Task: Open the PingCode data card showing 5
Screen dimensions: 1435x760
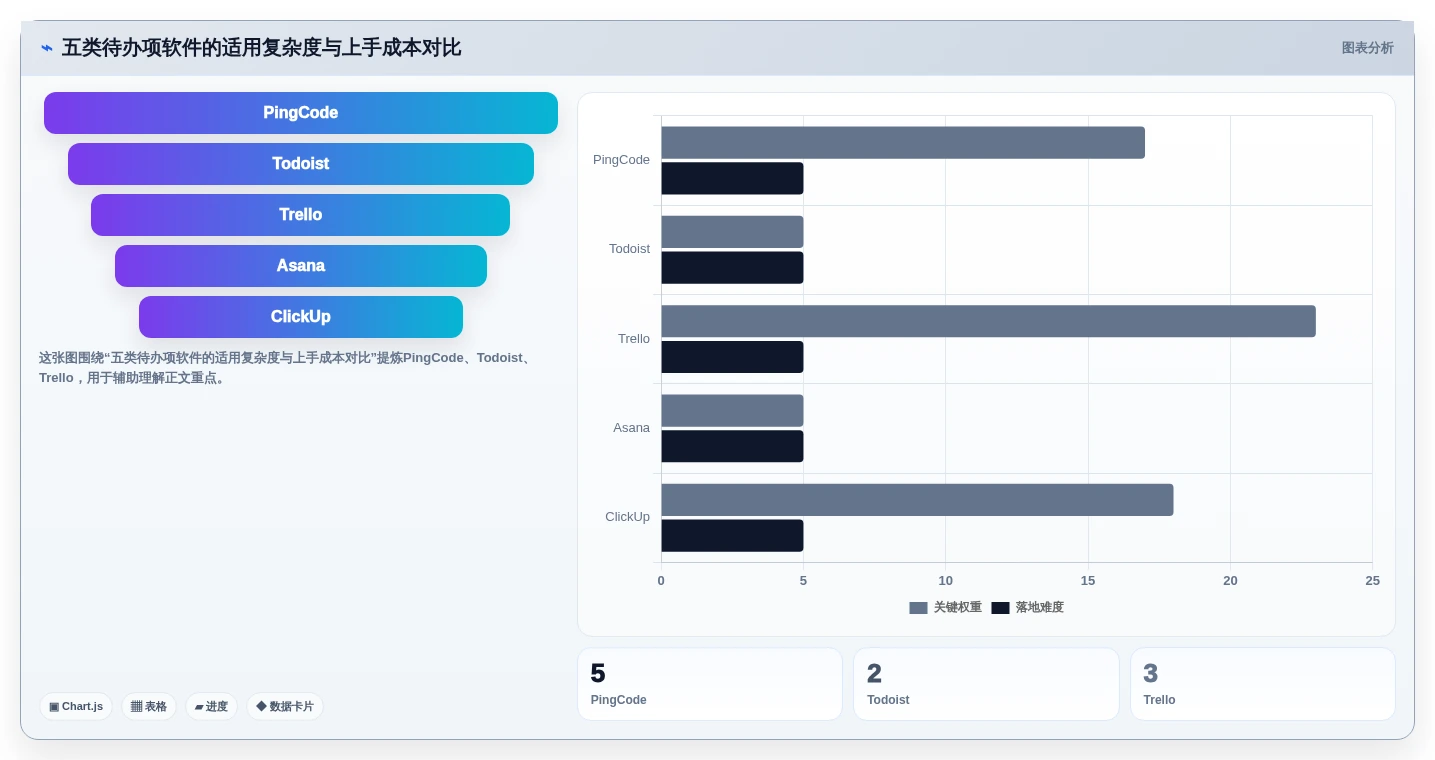Action: (710, 684)
